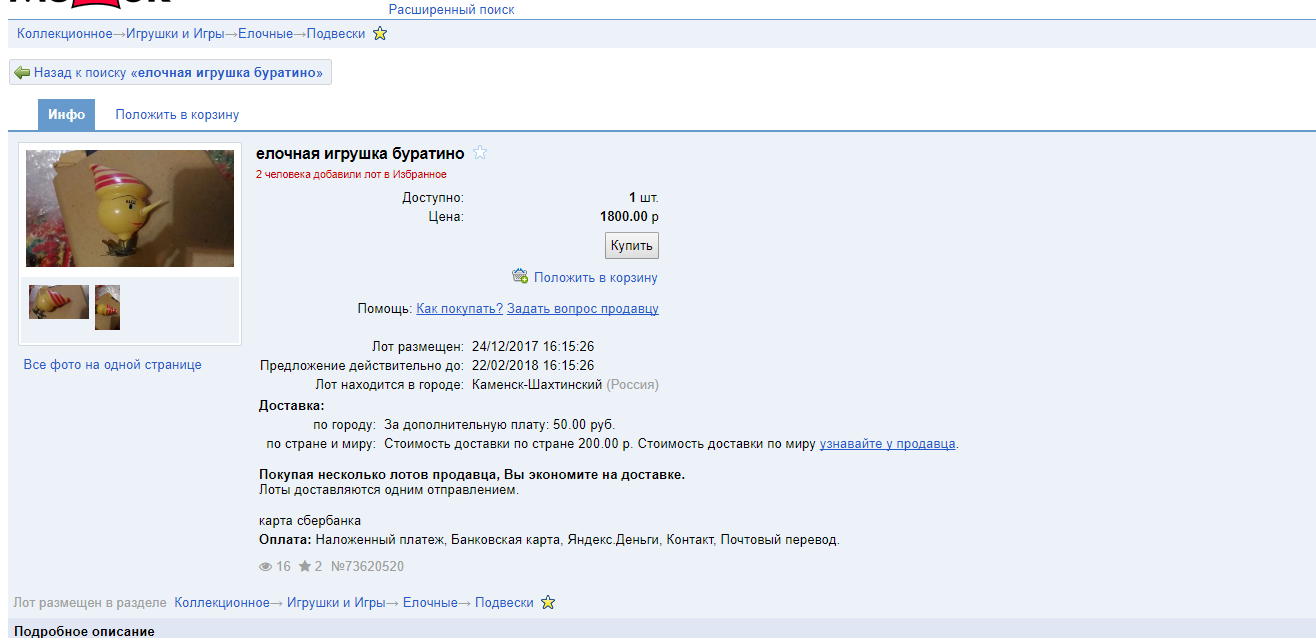The width and height of the screenshot is (1316, 638).
Task: Click узнавайте у продавца delivery link
Action: click(888, 443)
